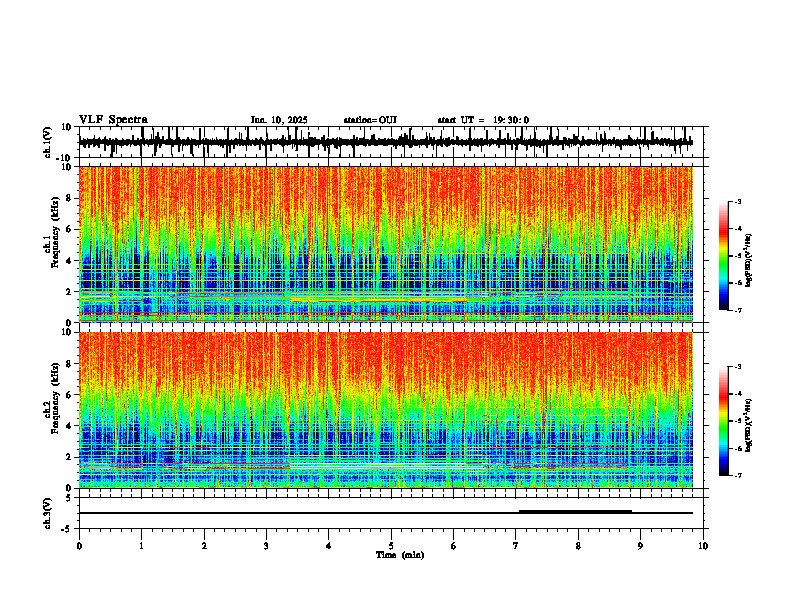The width and height of the screenshot is (792, 612).
Task: Click the "4" kHz tick on ch.2 spectrogram
Action: tap(70, 426)
